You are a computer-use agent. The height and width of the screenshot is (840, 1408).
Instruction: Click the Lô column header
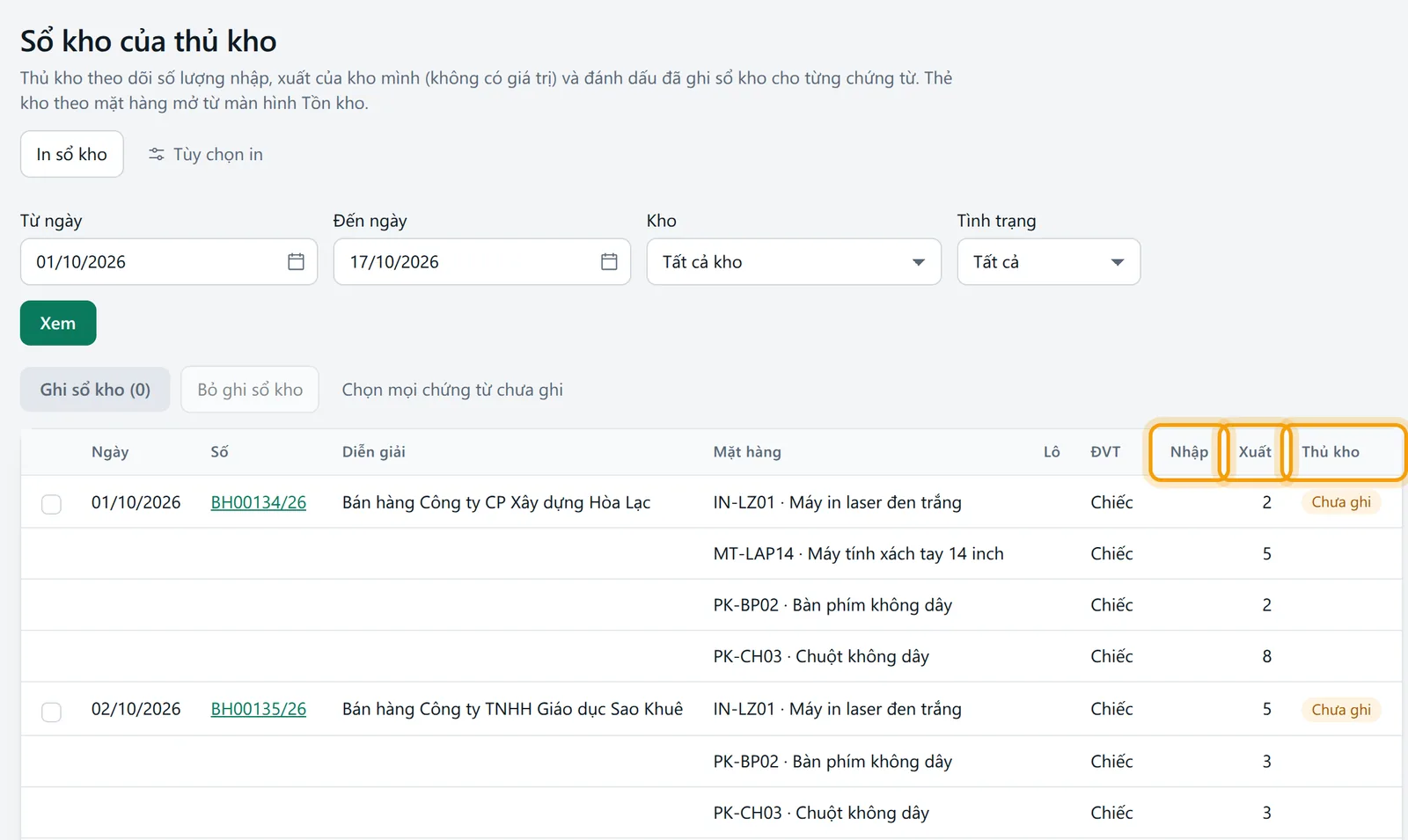coord(1052,452)
